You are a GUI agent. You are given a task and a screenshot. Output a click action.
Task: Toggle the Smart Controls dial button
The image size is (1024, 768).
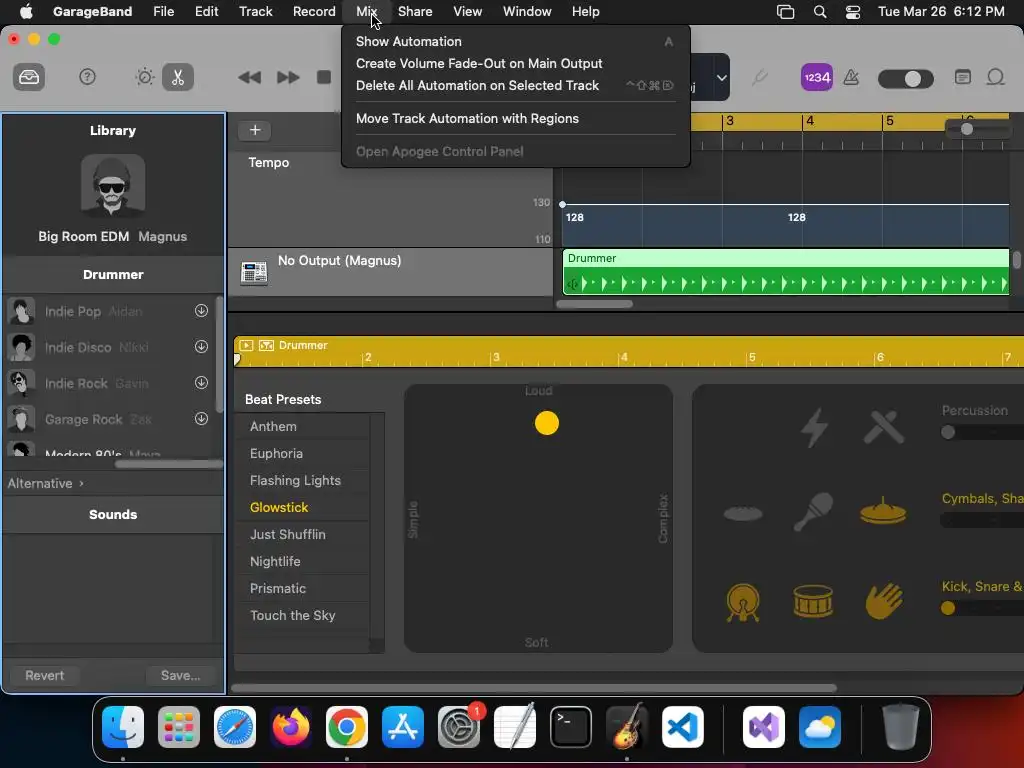[145, 77]
